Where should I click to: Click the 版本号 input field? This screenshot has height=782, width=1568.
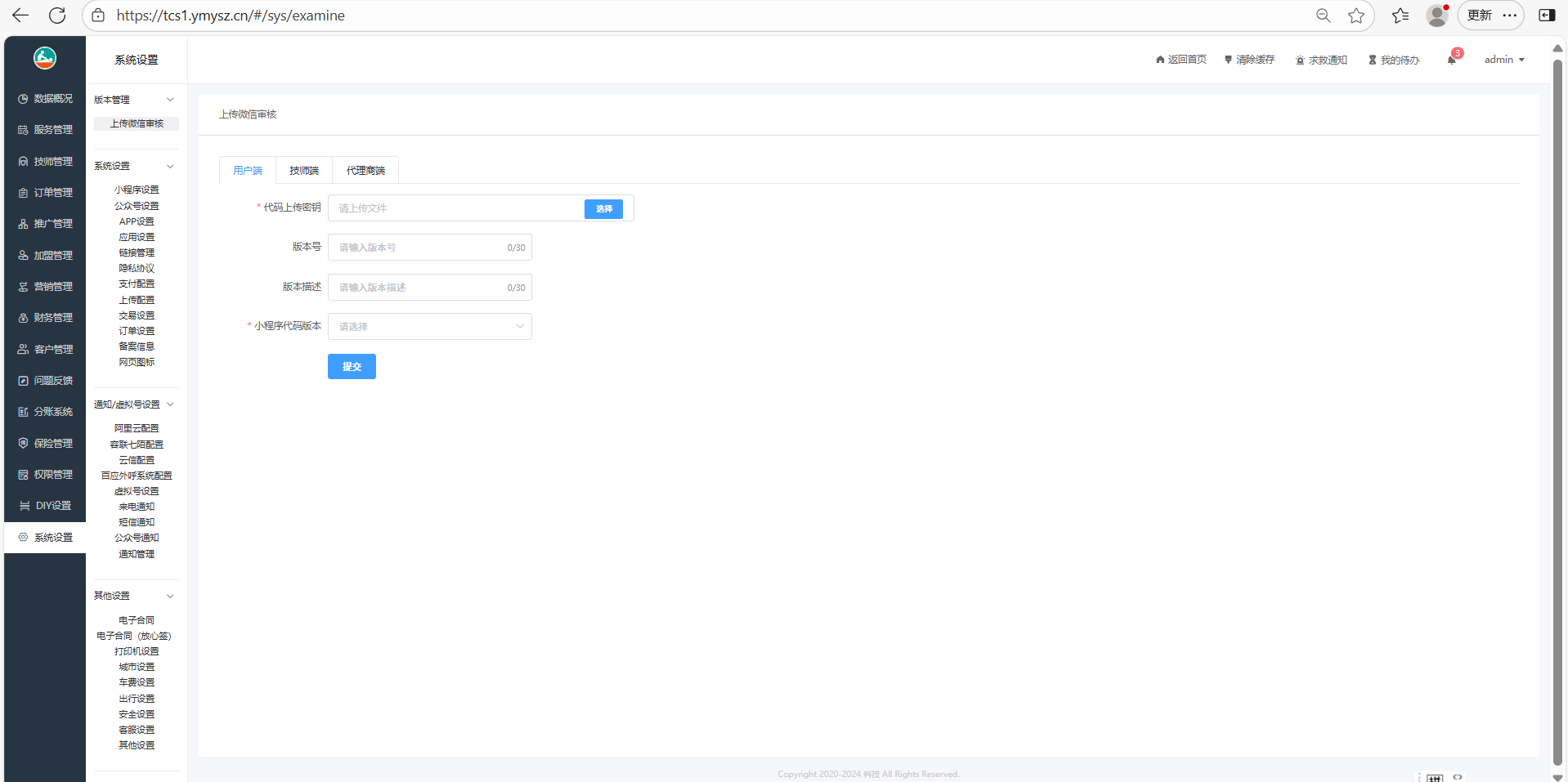(x=417, y=248)
